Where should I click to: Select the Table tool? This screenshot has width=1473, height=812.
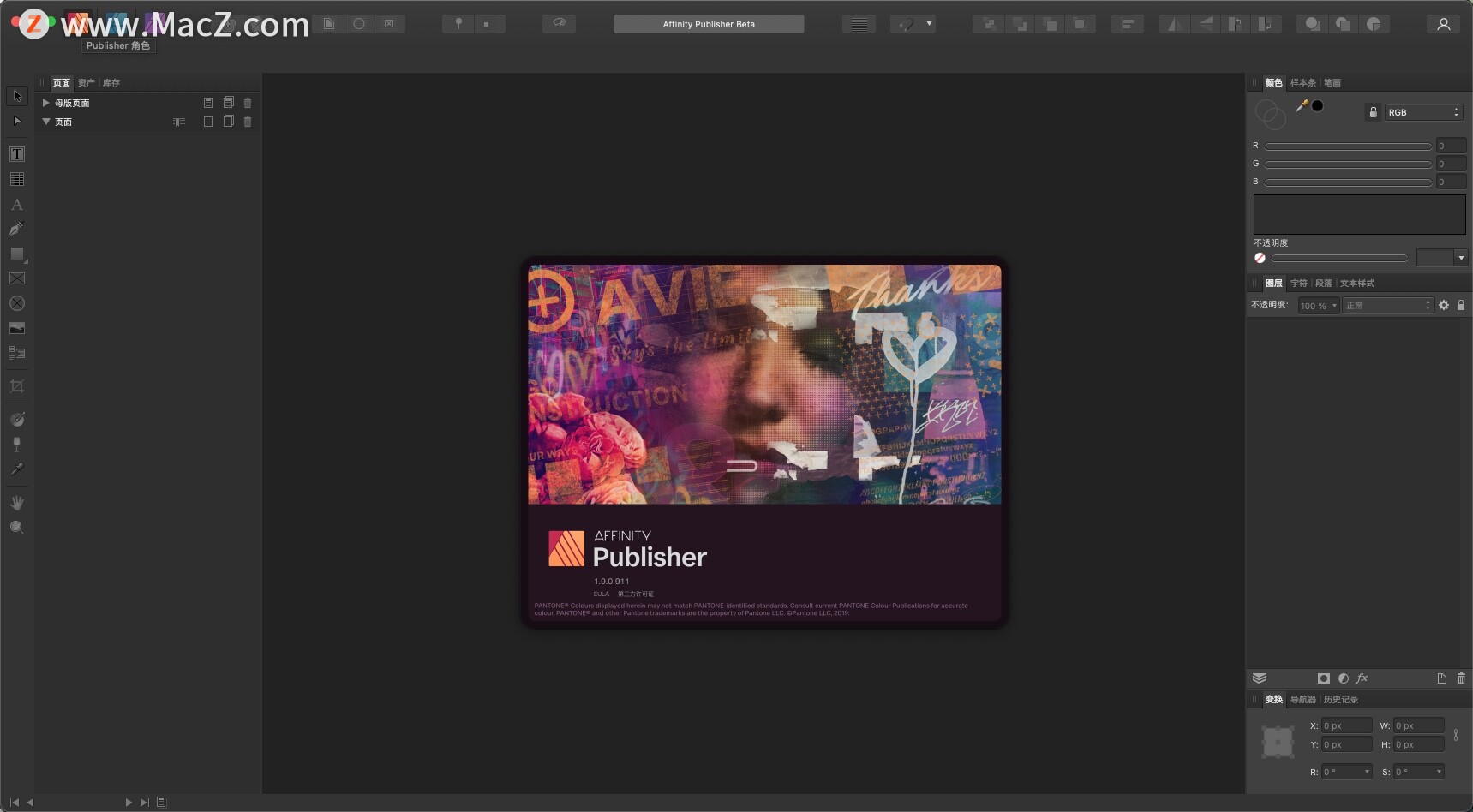17,179
